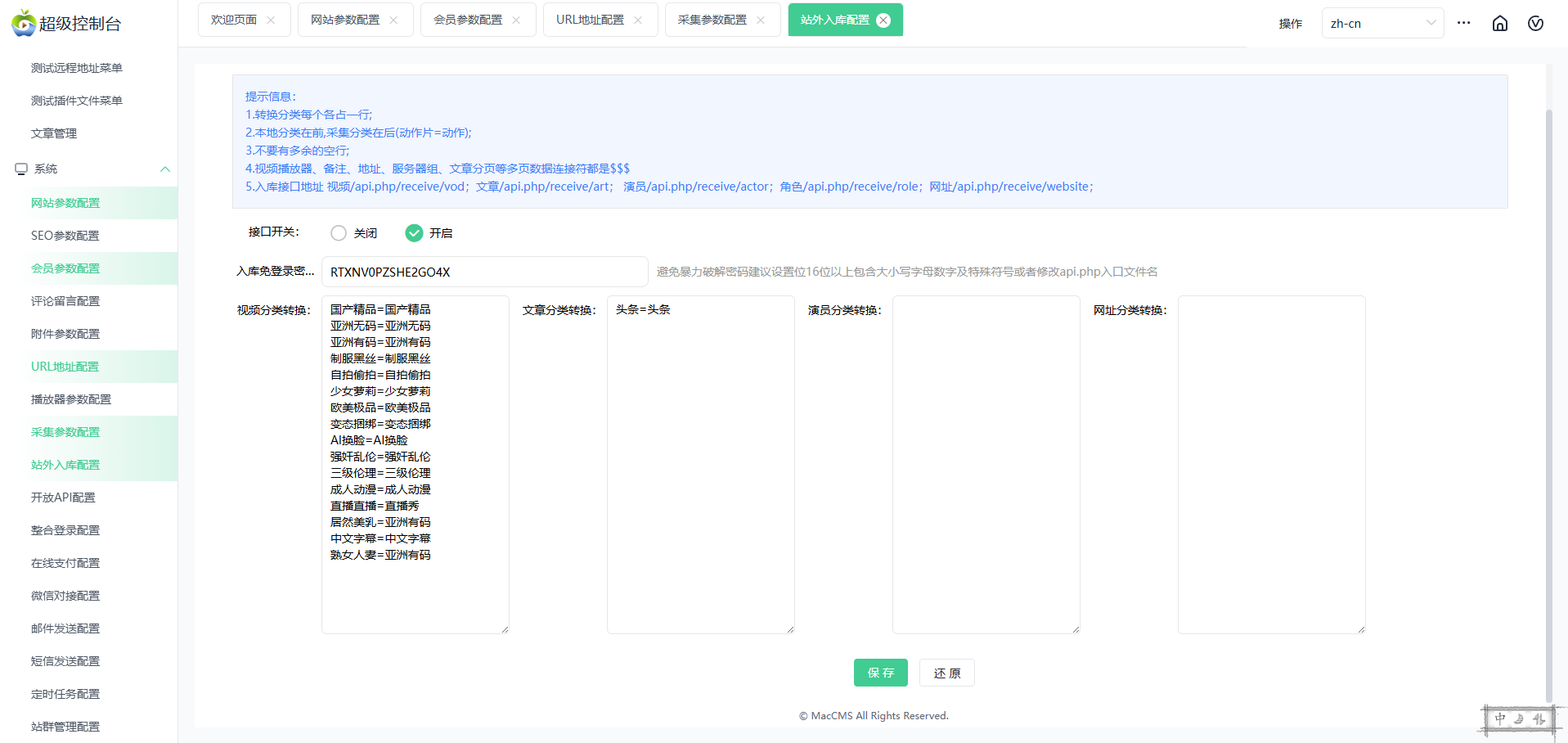Click the 还原 reset button

coord(946,673)
